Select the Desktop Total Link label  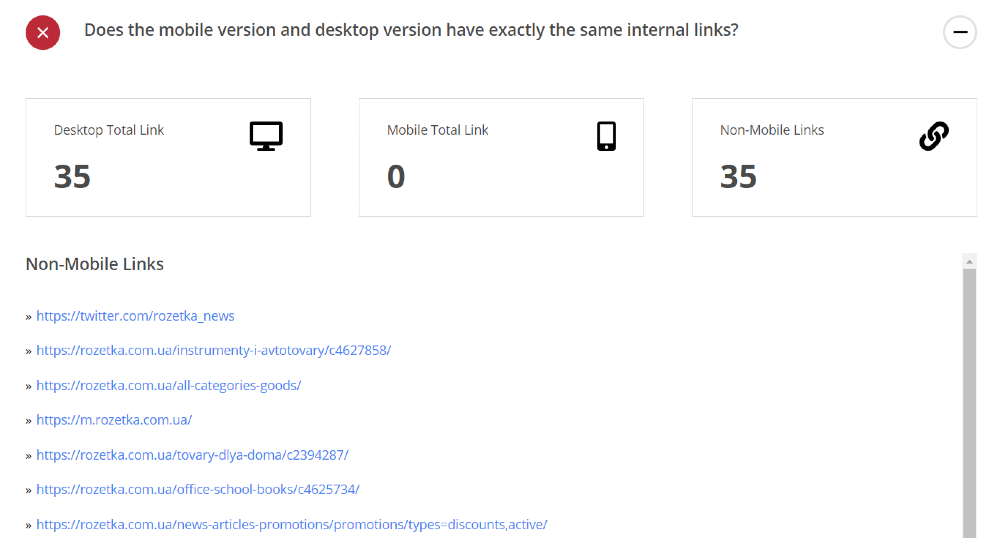[109, 130]
